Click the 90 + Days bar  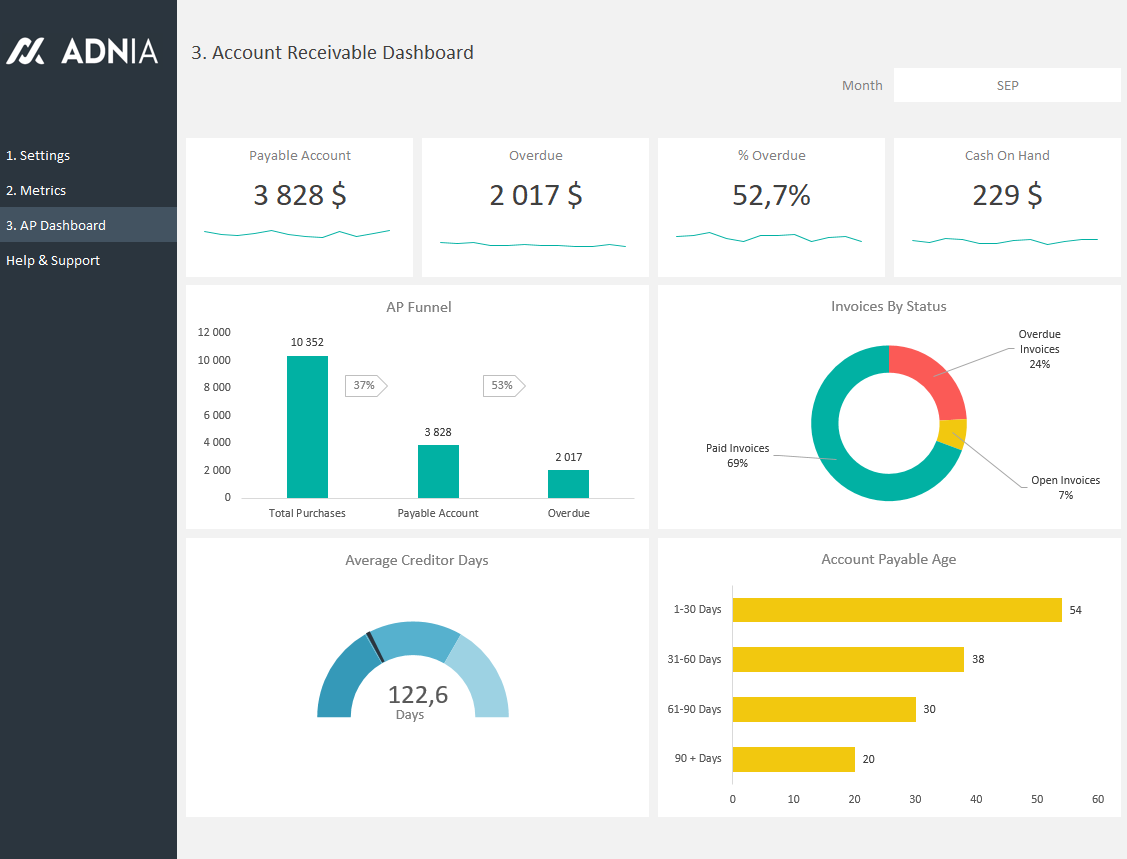(793, 759)
